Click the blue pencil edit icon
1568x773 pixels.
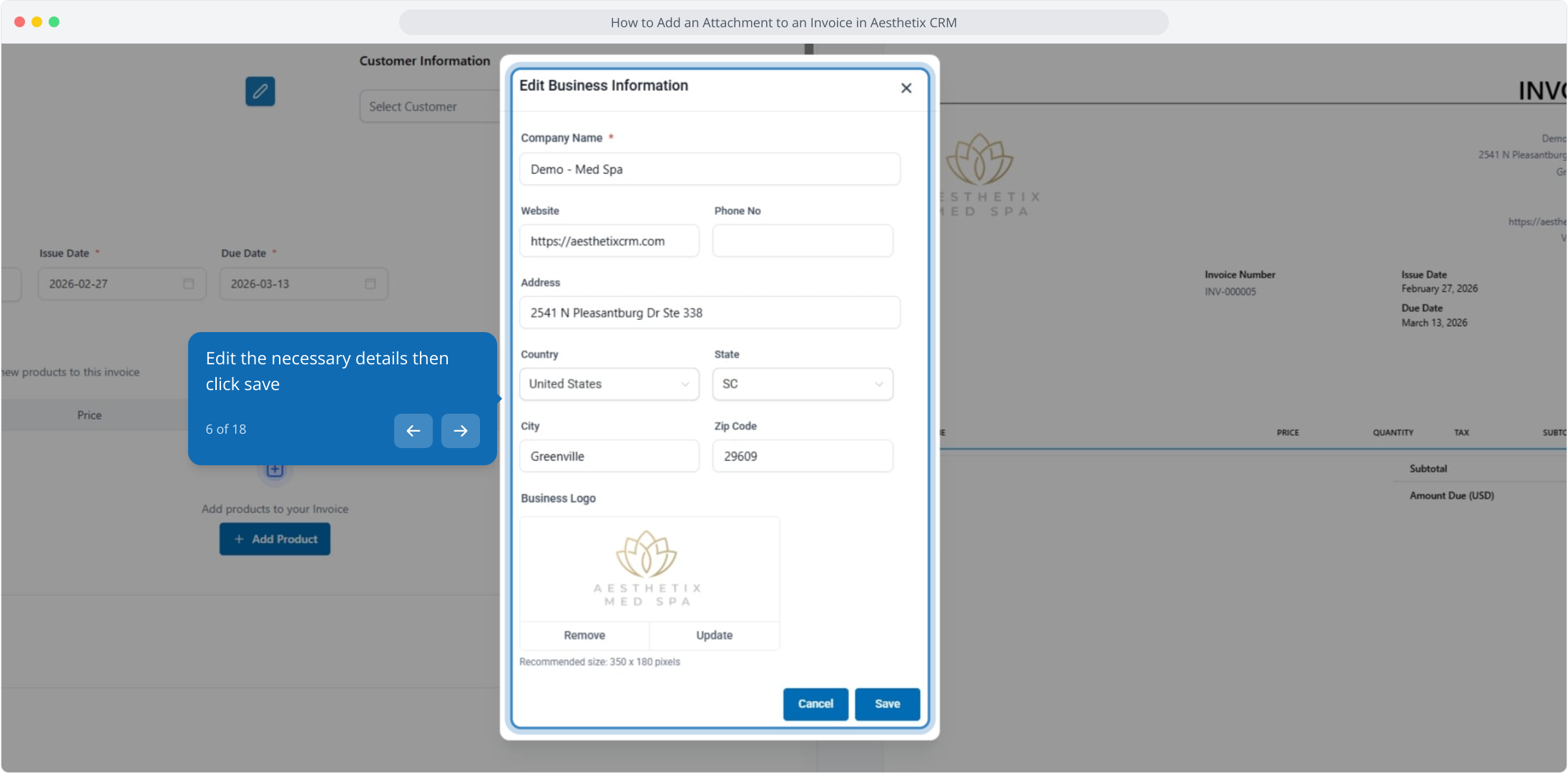(260, 91)
